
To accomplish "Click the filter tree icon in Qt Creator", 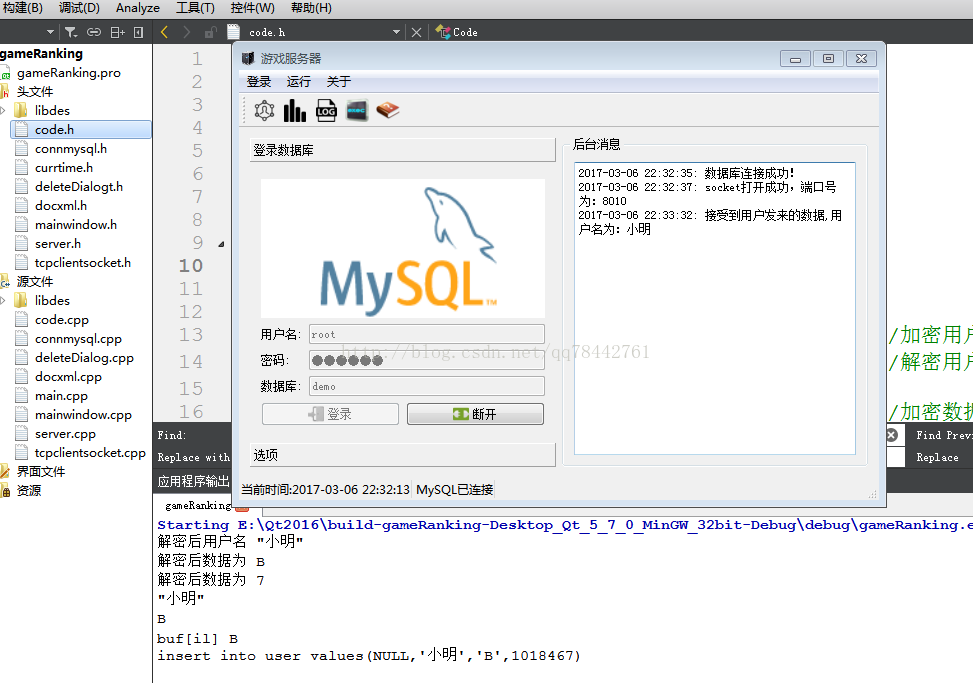I will click(x=71, y=32).
